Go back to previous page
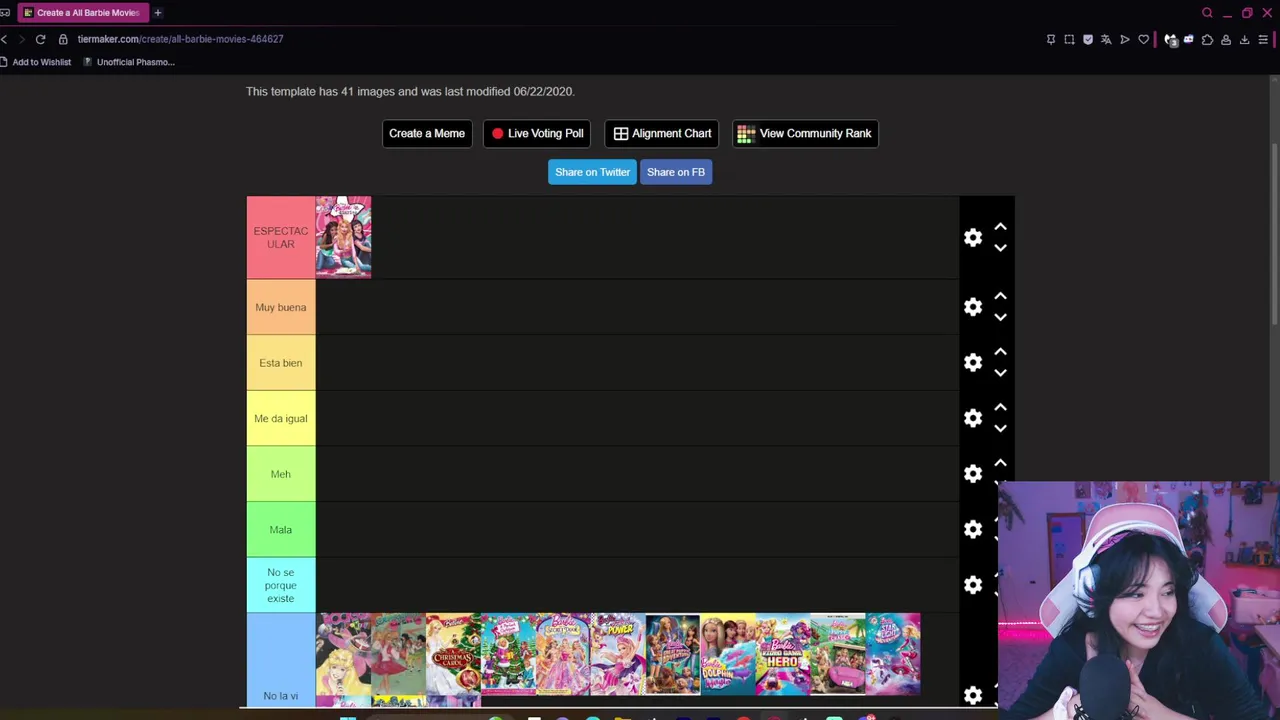1280x720 pixels. pos(5,39)
